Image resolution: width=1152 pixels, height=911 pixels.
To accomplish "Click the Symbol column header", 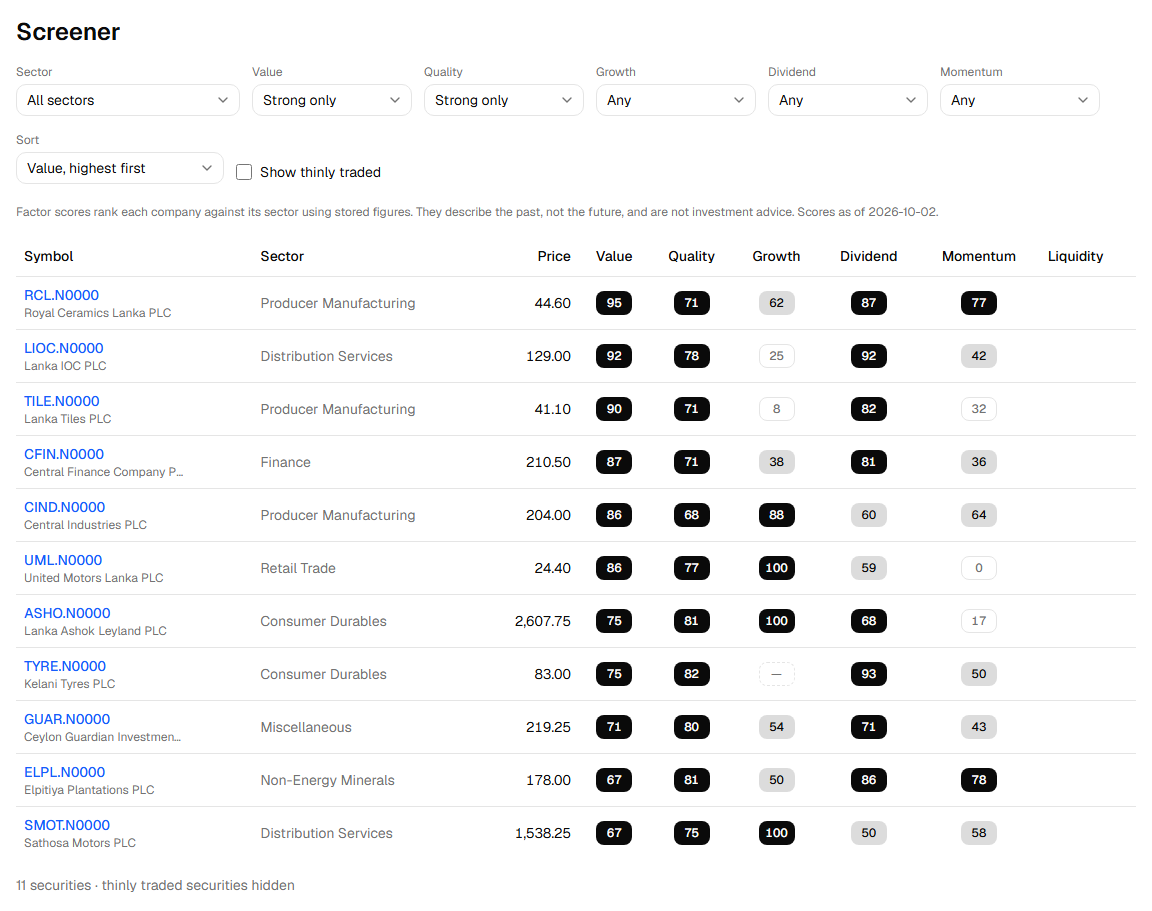I will point(48,256).
